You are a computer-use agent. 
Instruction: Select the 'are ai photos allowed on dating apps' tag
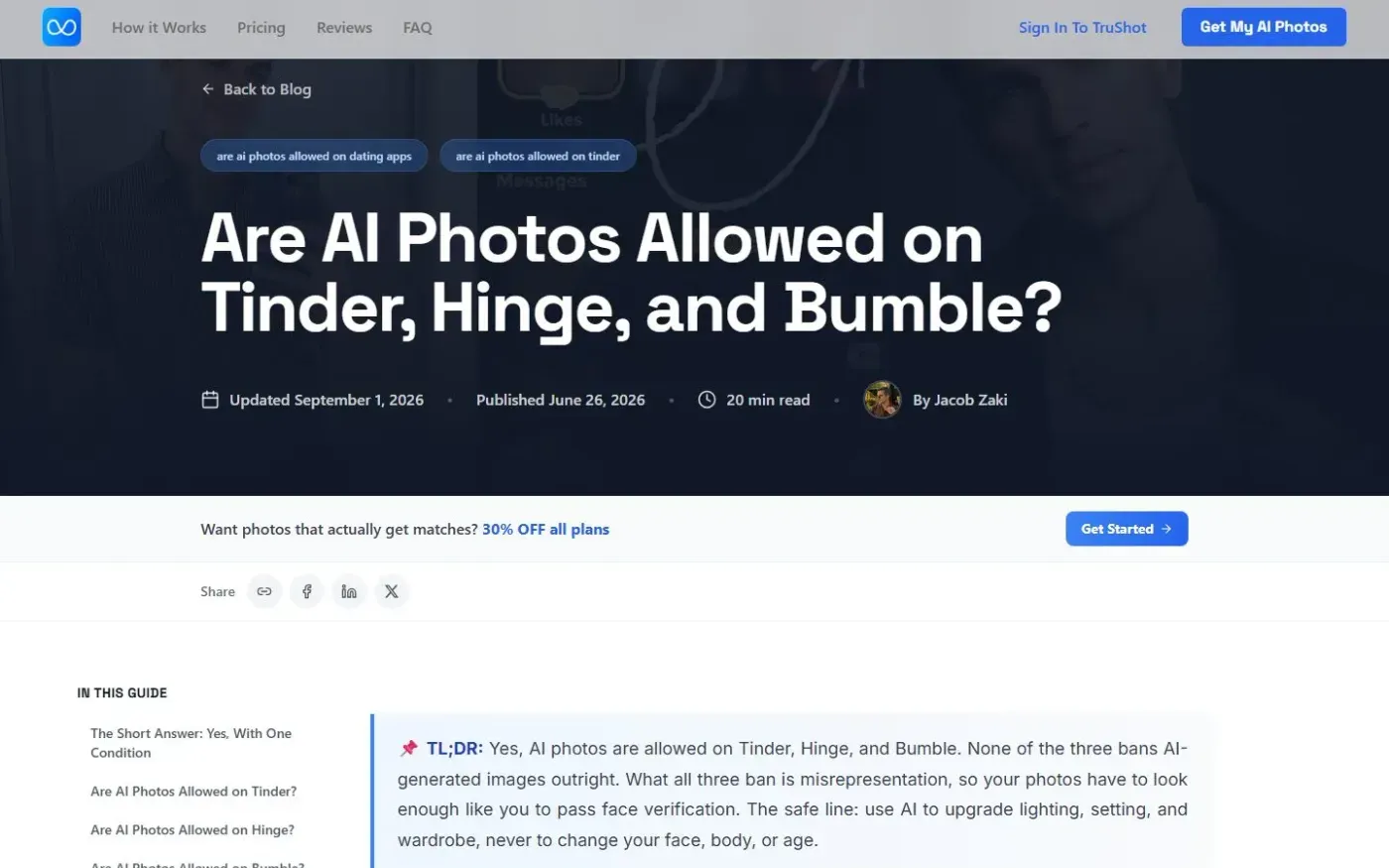[314, 156]
